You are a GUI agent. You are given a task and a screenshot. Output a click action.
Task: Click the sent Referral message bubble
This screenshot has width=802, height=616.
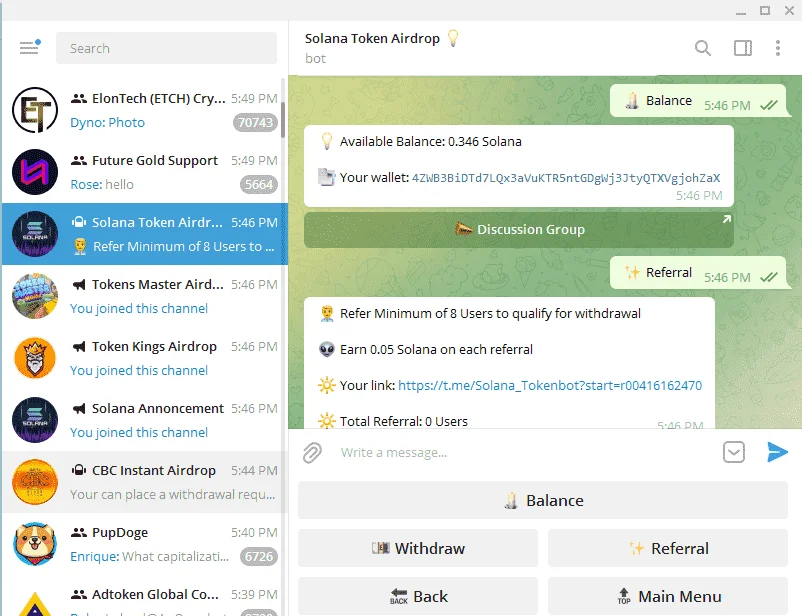698,273
